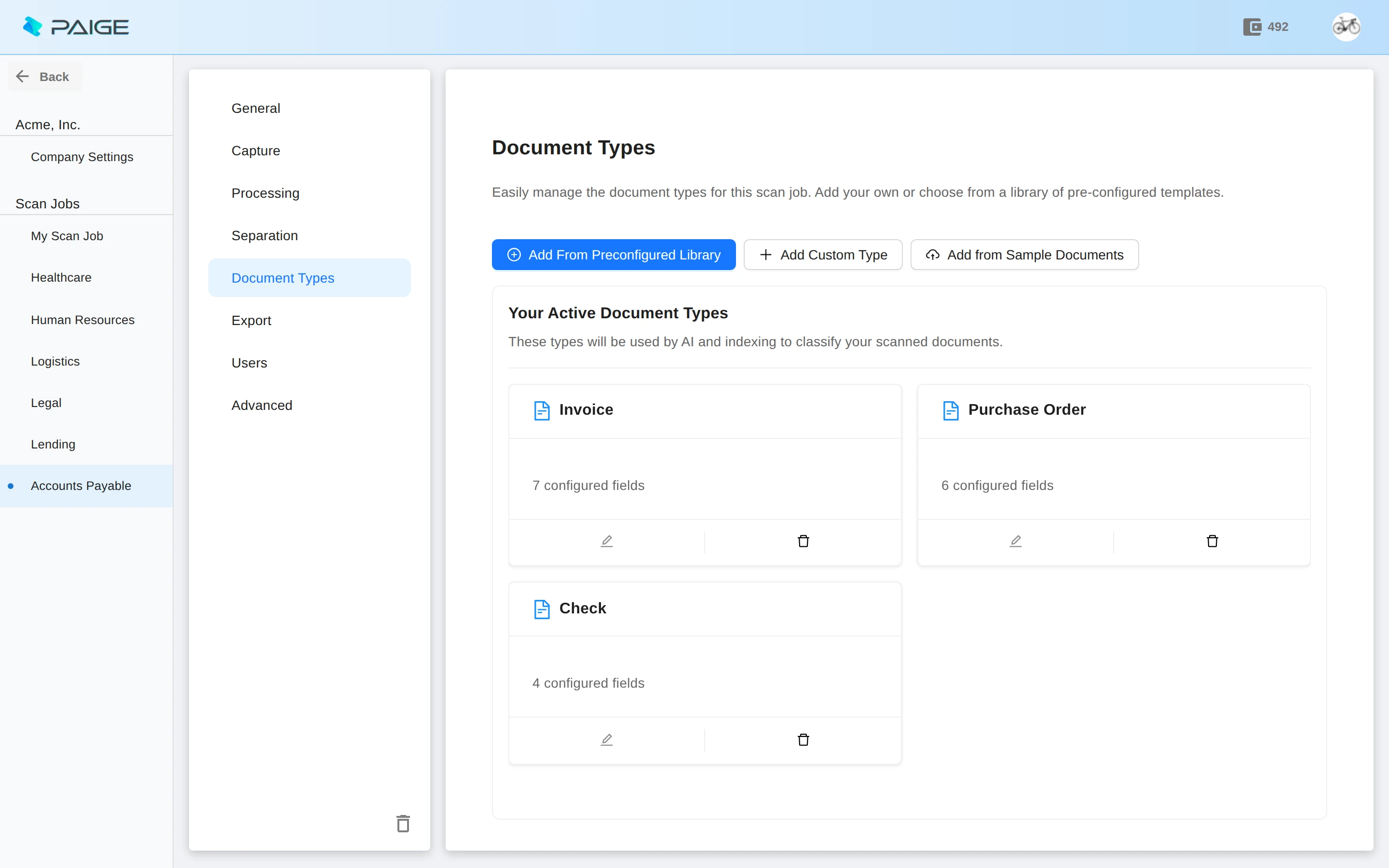This screenshot has width=1389, height=868.
Task: Select the Accounts Payable scan job
Action: (86, 486)
